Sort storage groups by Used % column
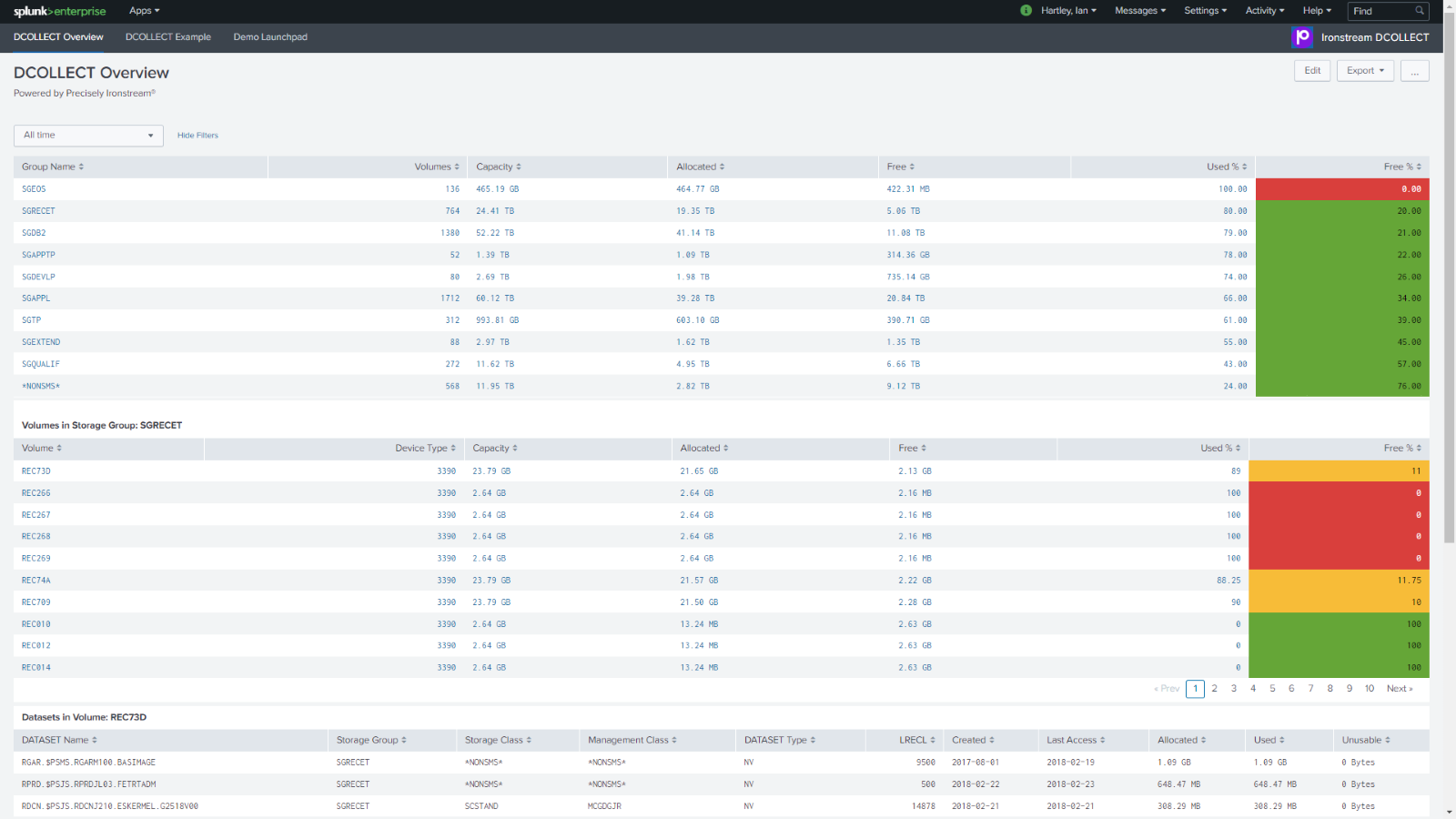The width and height of the screenshot is (1456, 819). (1227, 167)
